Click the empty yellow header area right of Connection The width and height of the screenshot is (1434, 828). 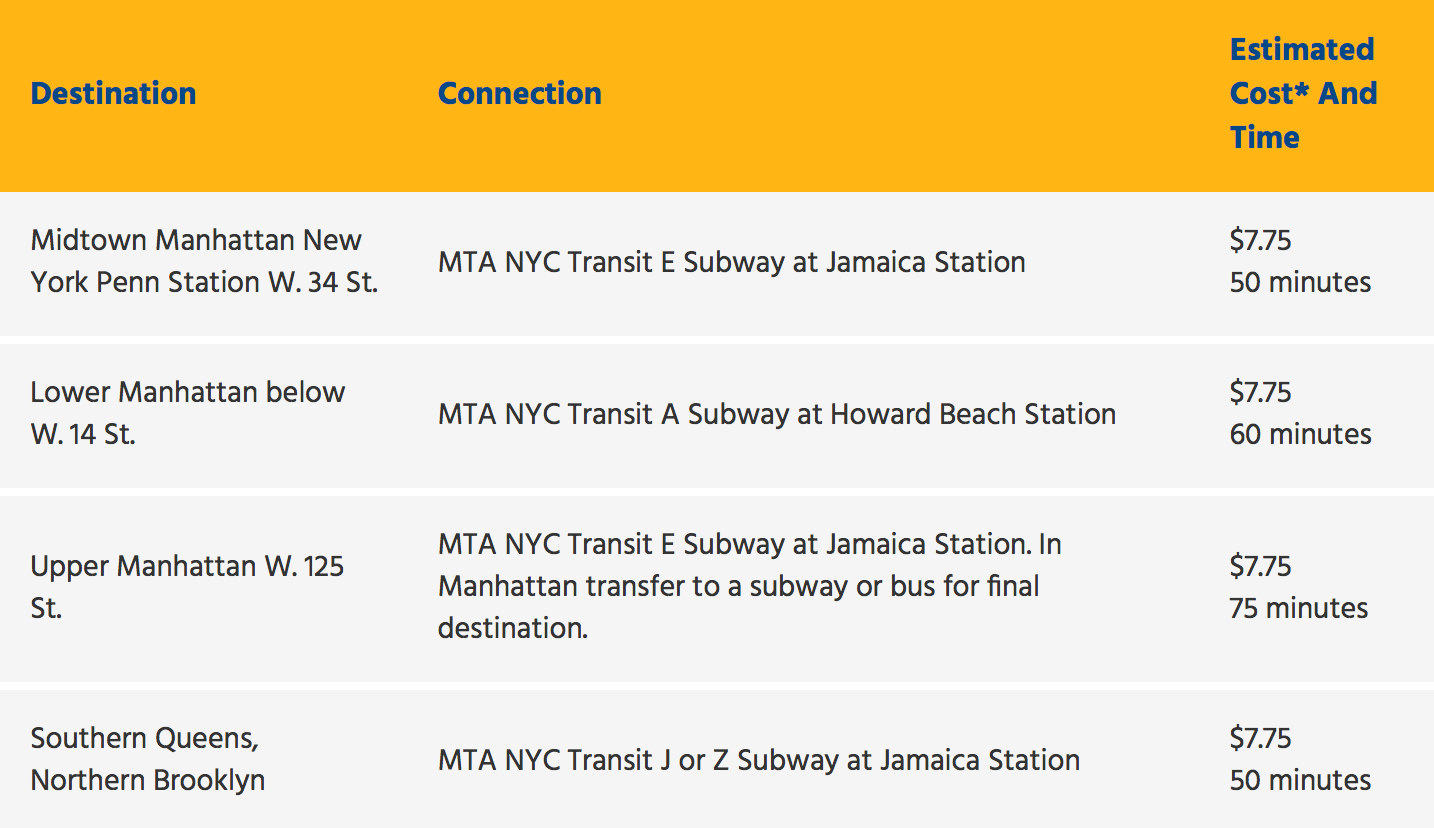[x=900, y=94]
